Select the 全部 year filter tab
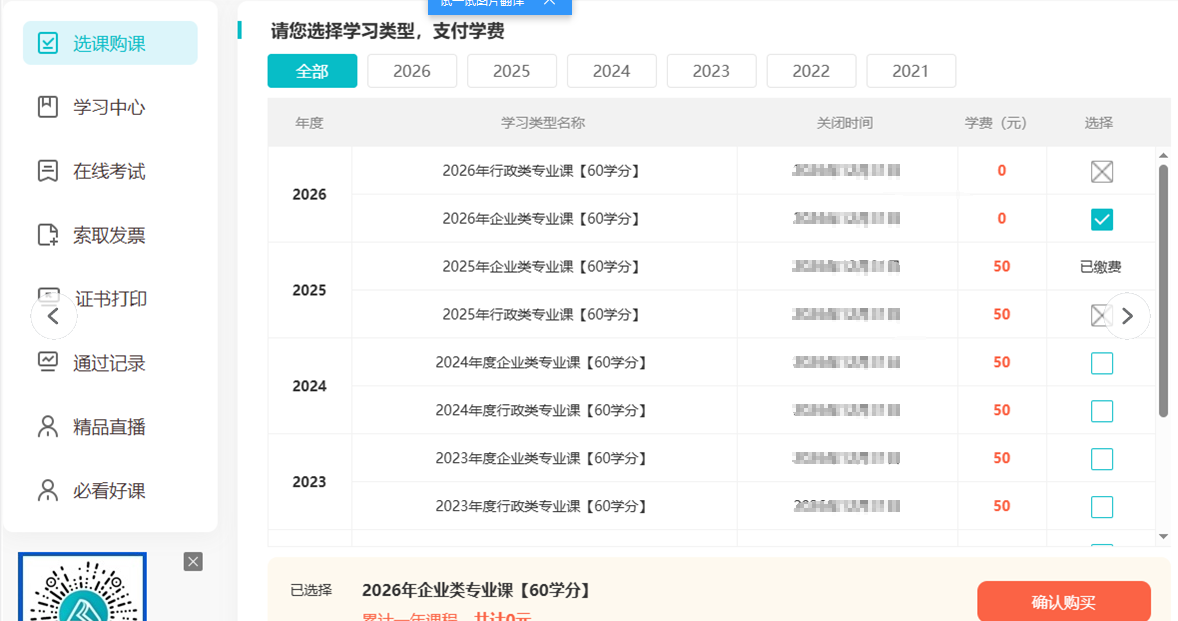This screenshot has width=1178, height=621. point(312,71)
